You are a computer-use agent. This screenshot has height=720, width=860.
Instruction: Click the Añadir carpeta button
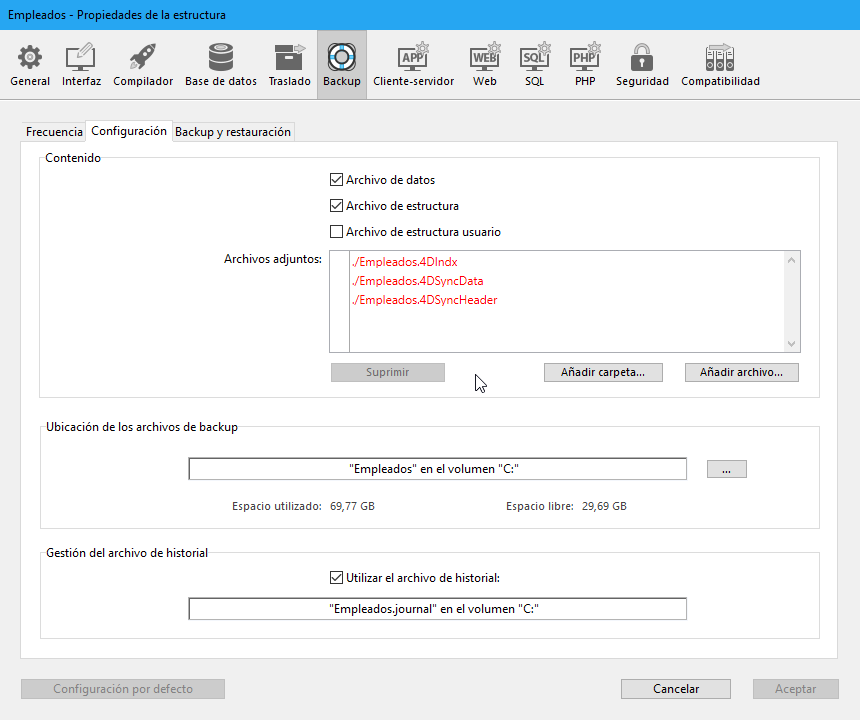[602, 372]
